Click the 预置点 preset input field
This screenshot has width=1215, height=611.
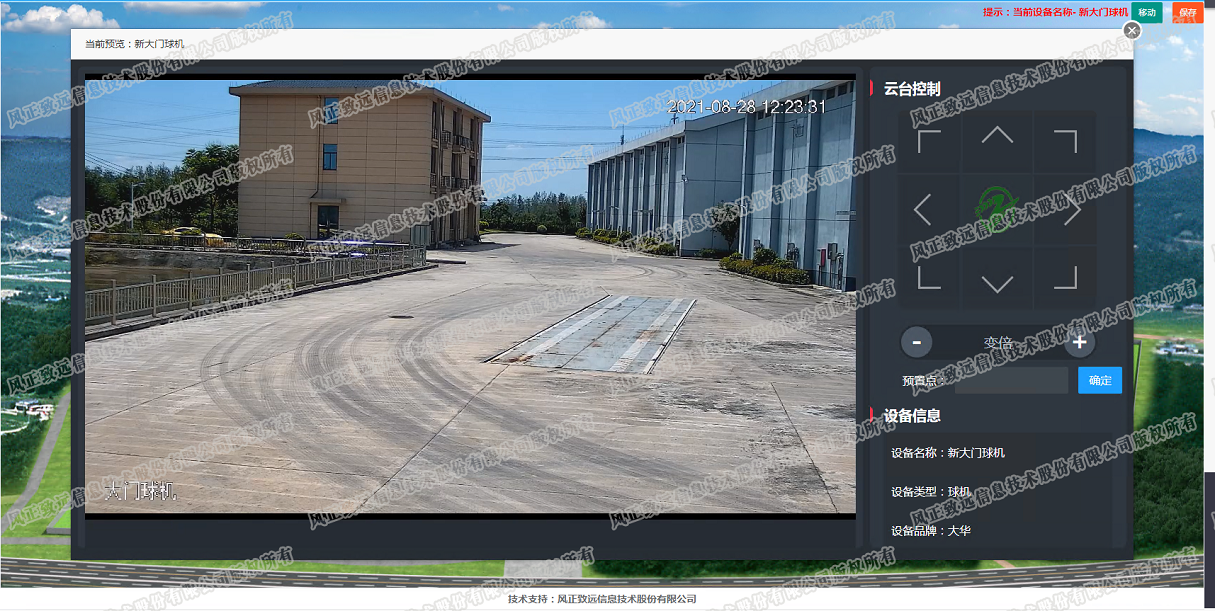click(x=1010, y=380)
